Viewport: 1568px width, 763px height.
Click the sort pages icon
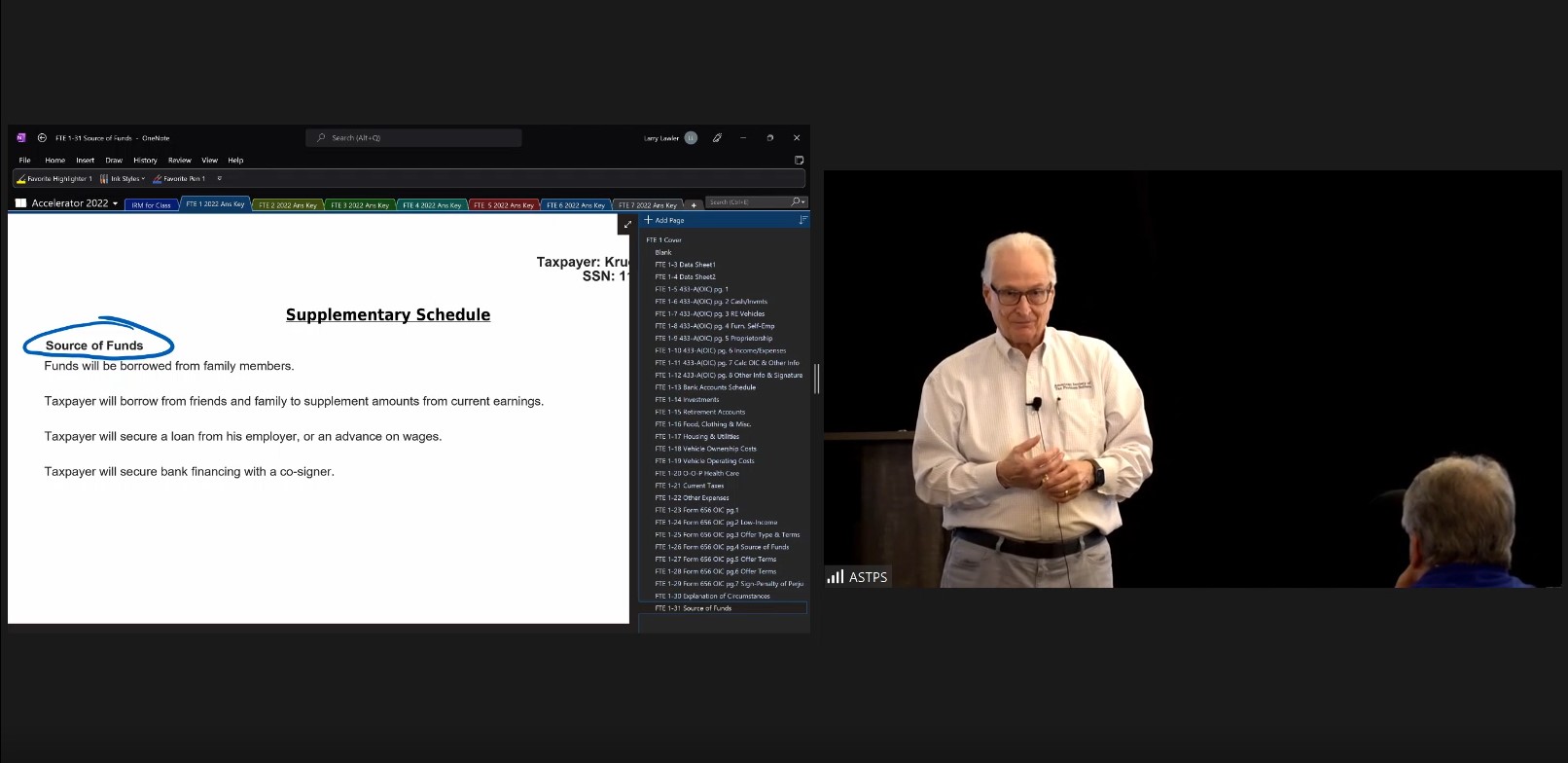click(802, 221)
